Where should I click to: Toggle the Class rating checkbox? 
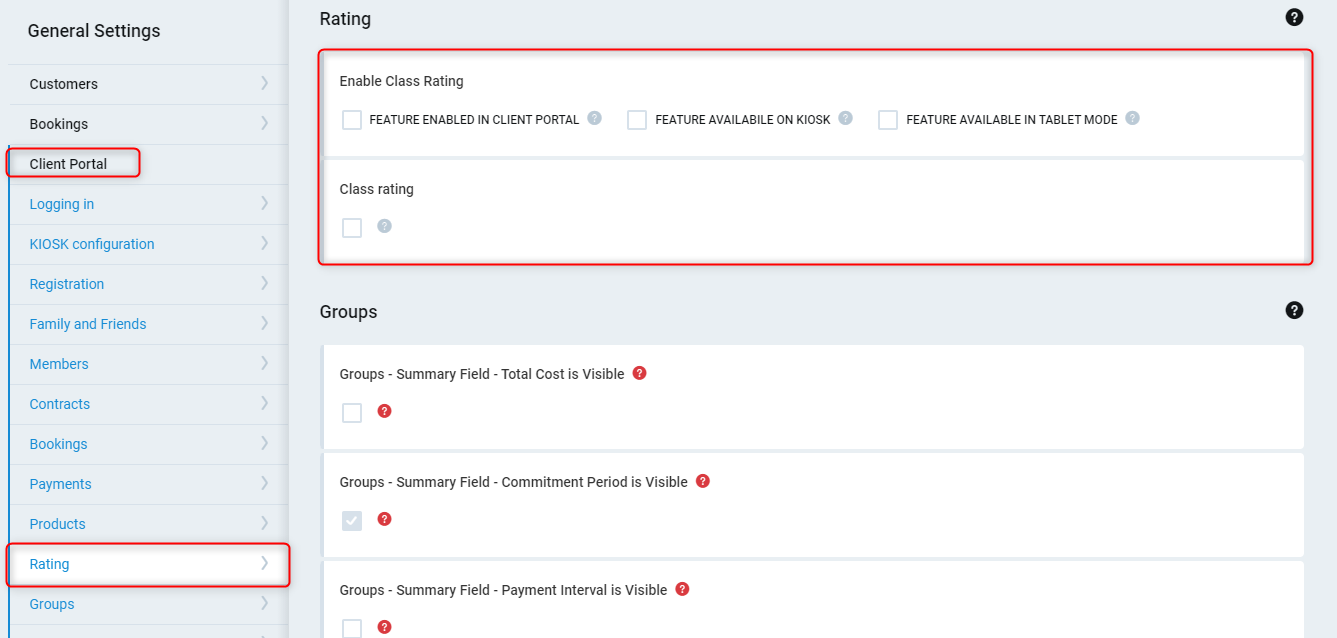click(x=352, y=228)
